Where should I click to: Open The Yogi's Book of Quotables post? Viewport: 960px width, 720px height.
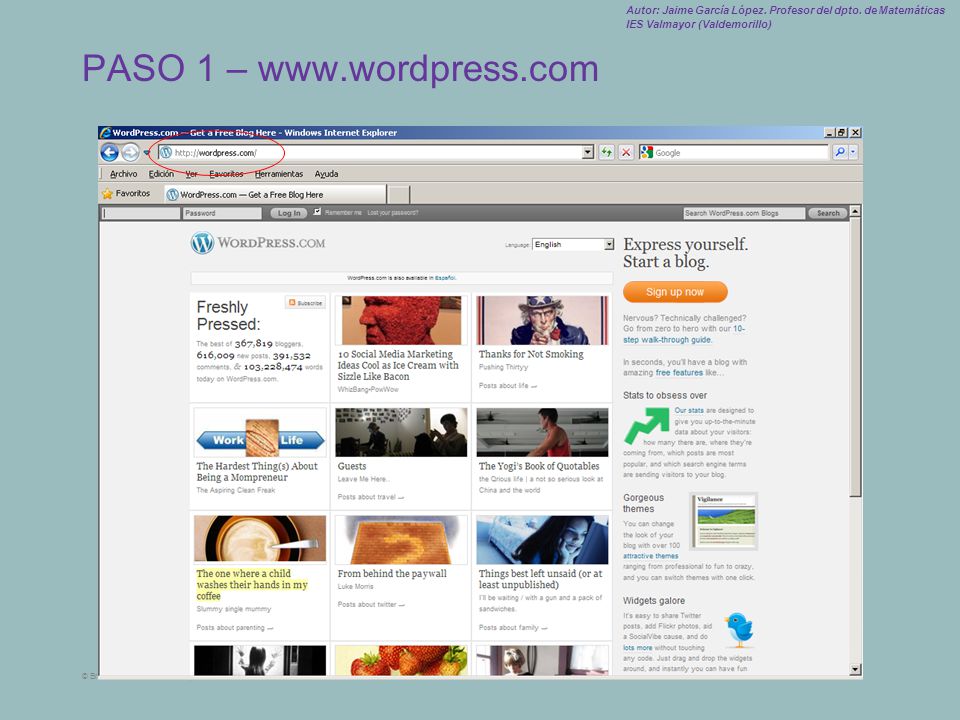539,467
